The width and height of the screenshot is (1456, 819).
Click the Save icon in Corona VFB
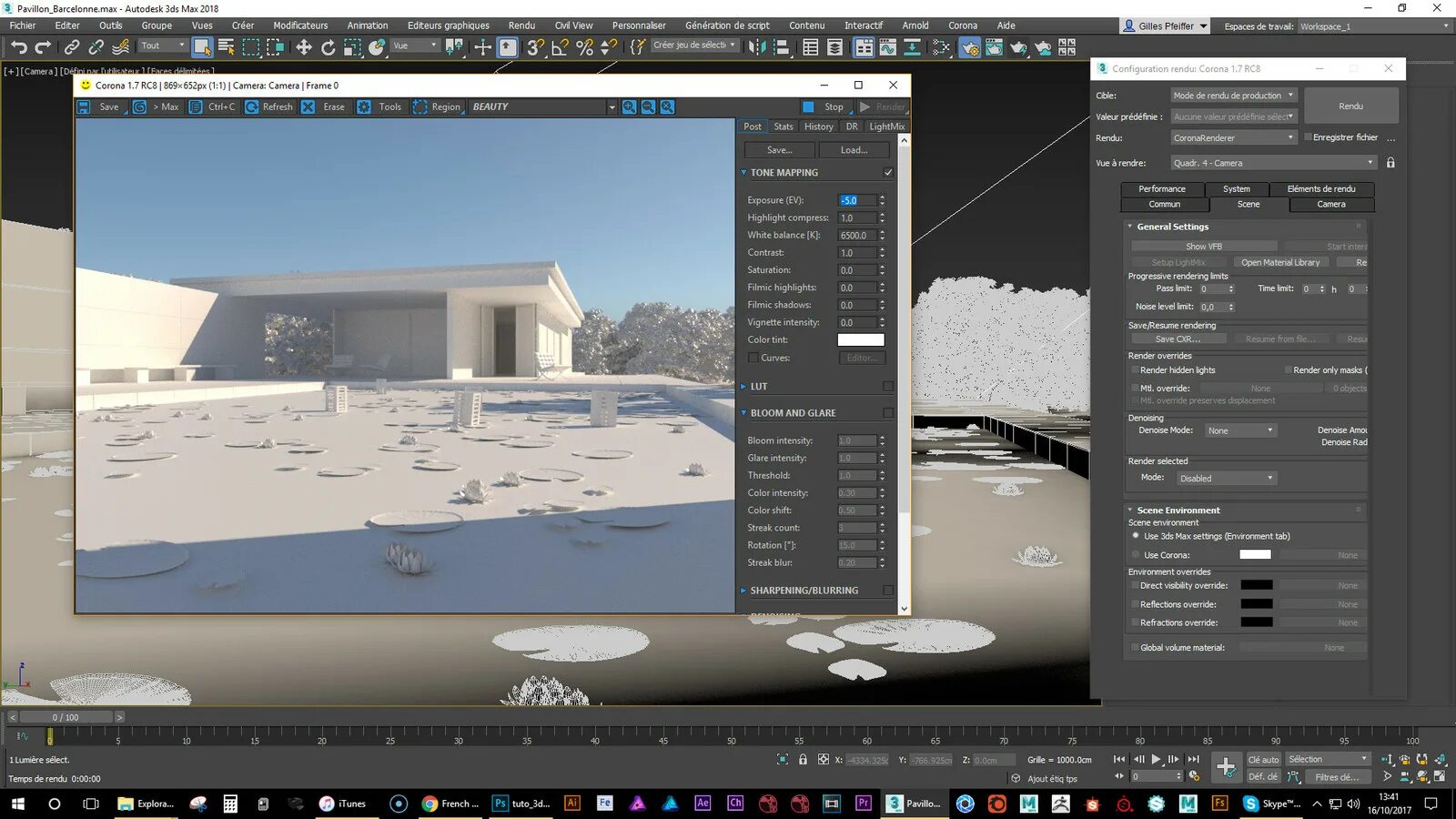coord(84,106)
